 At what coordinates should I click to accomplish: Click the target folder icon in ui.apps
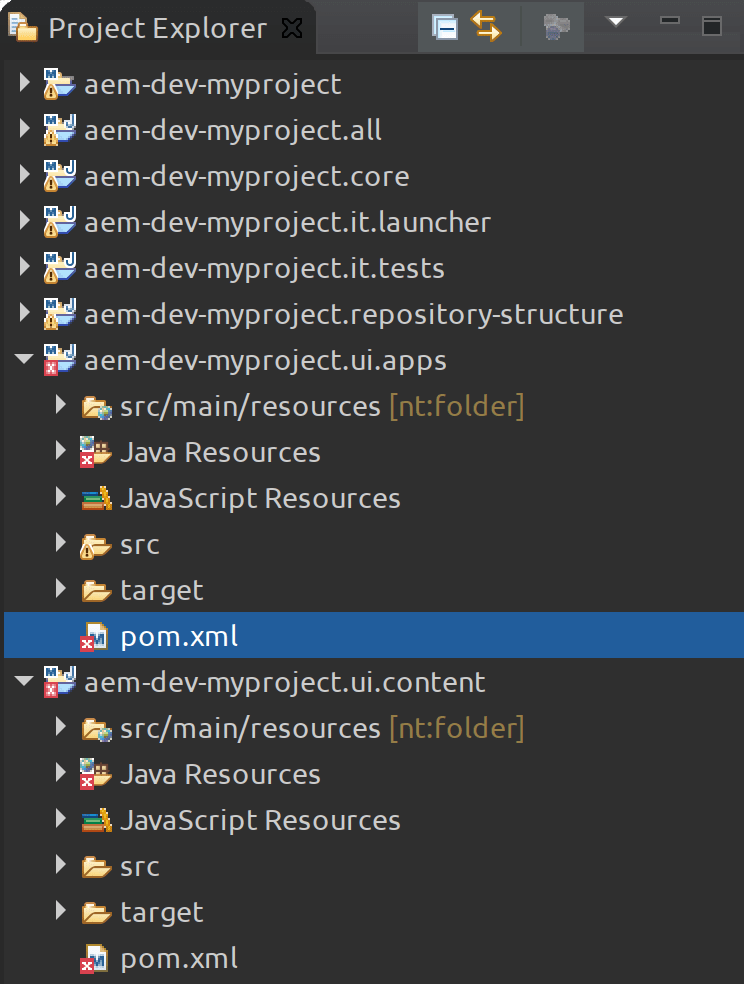97,591
